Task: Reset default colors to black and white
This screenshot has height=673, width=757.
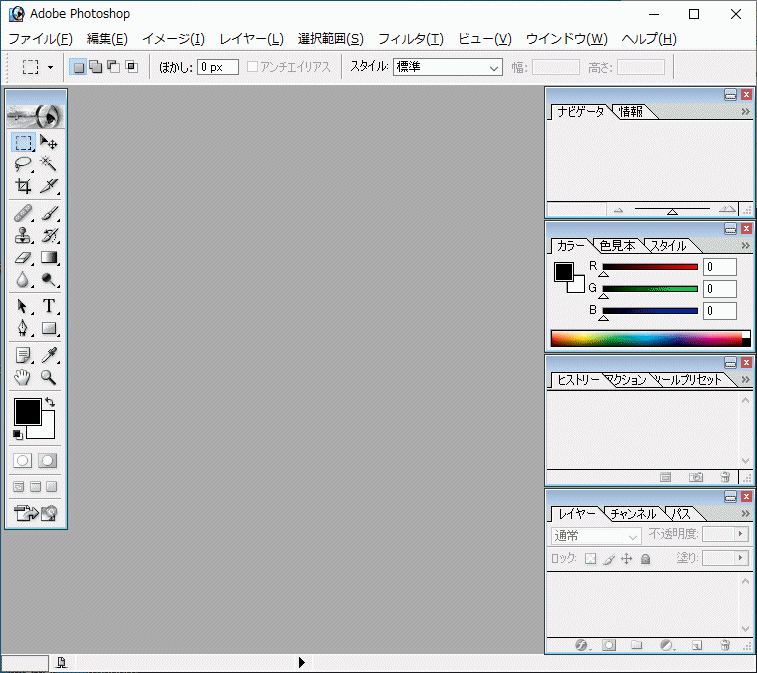Action: (17, 434)
